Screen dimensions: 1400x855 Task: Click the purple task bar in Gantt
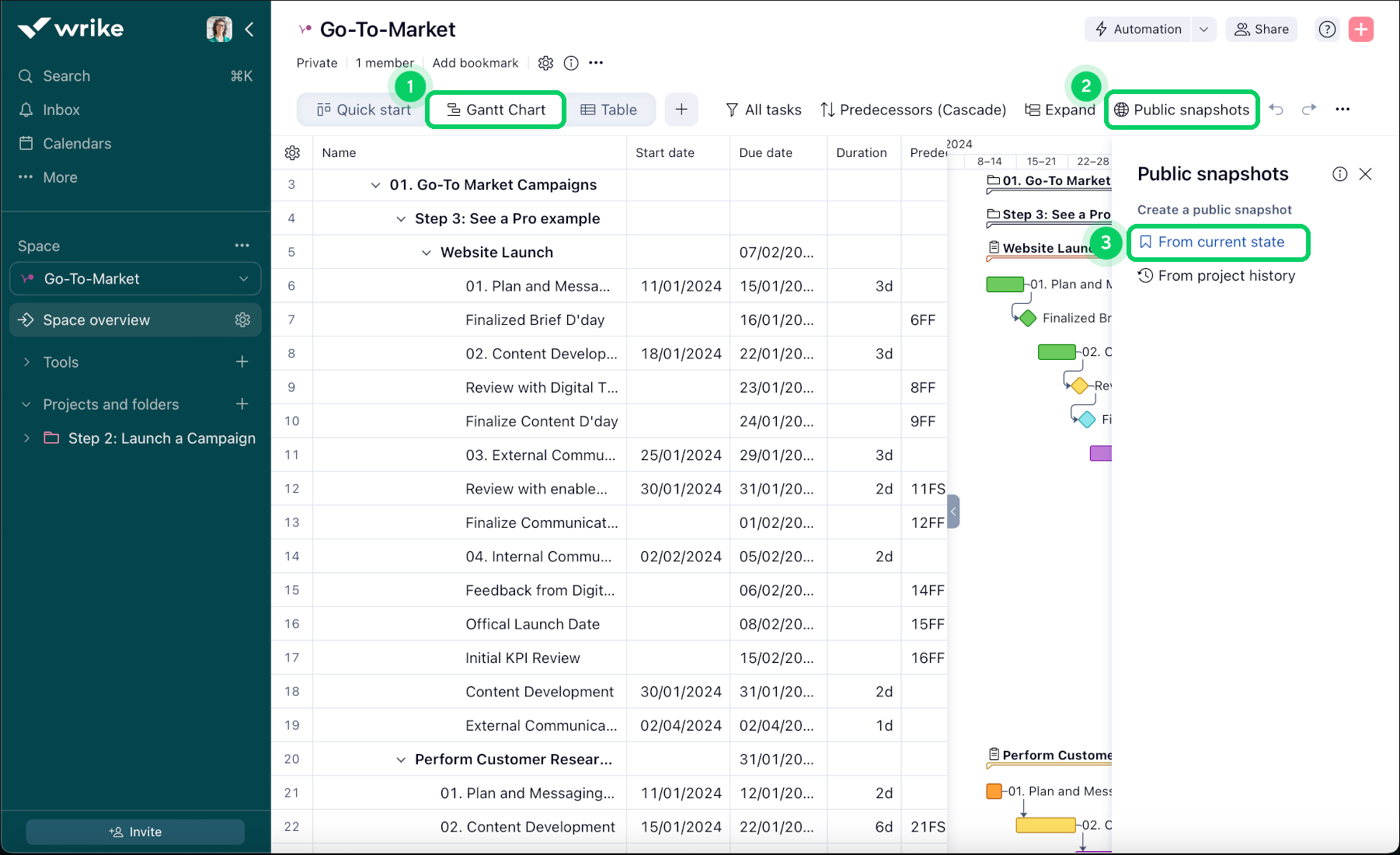point(1100,453)
